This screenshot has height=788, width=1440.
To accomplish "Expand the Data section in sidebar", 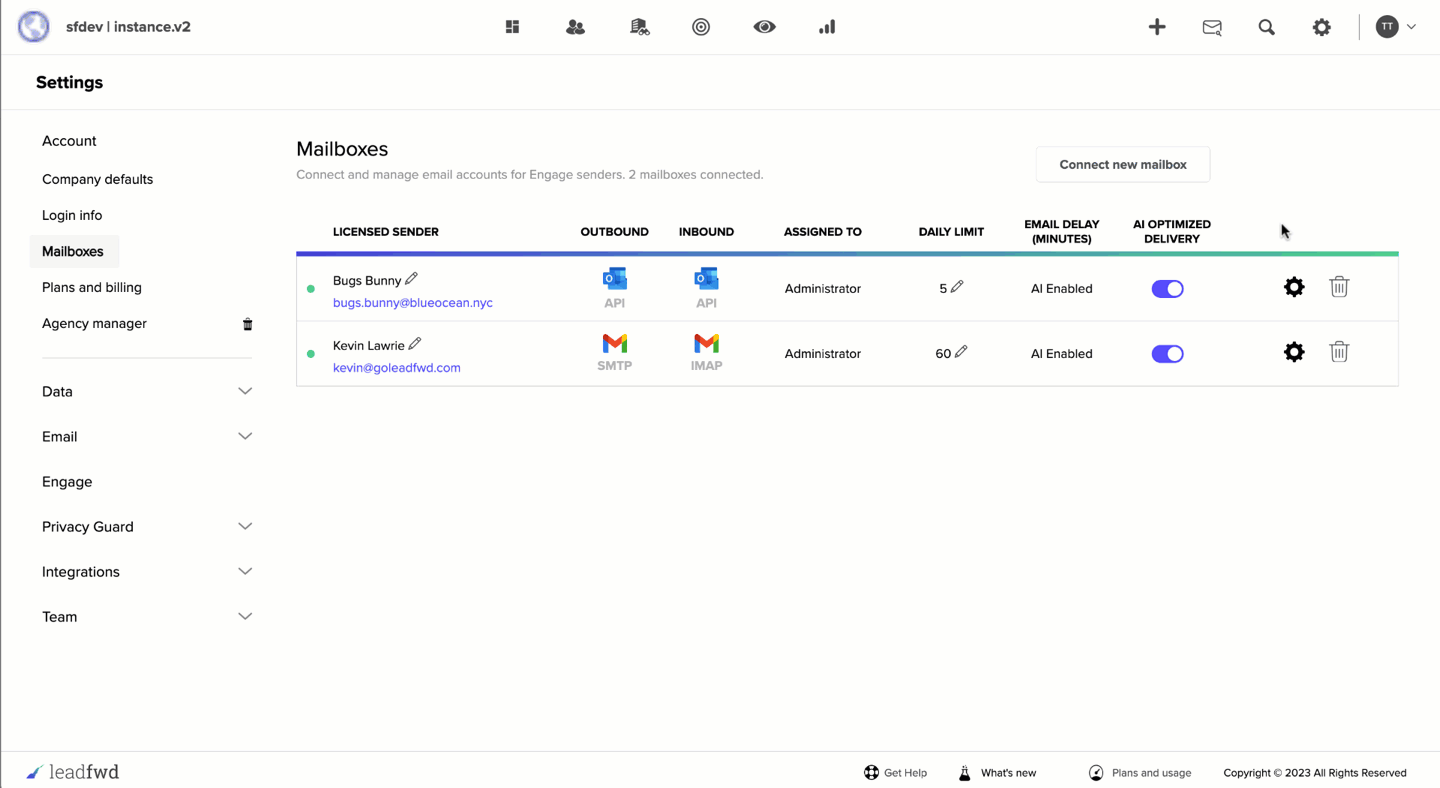I will pos(245,391).
